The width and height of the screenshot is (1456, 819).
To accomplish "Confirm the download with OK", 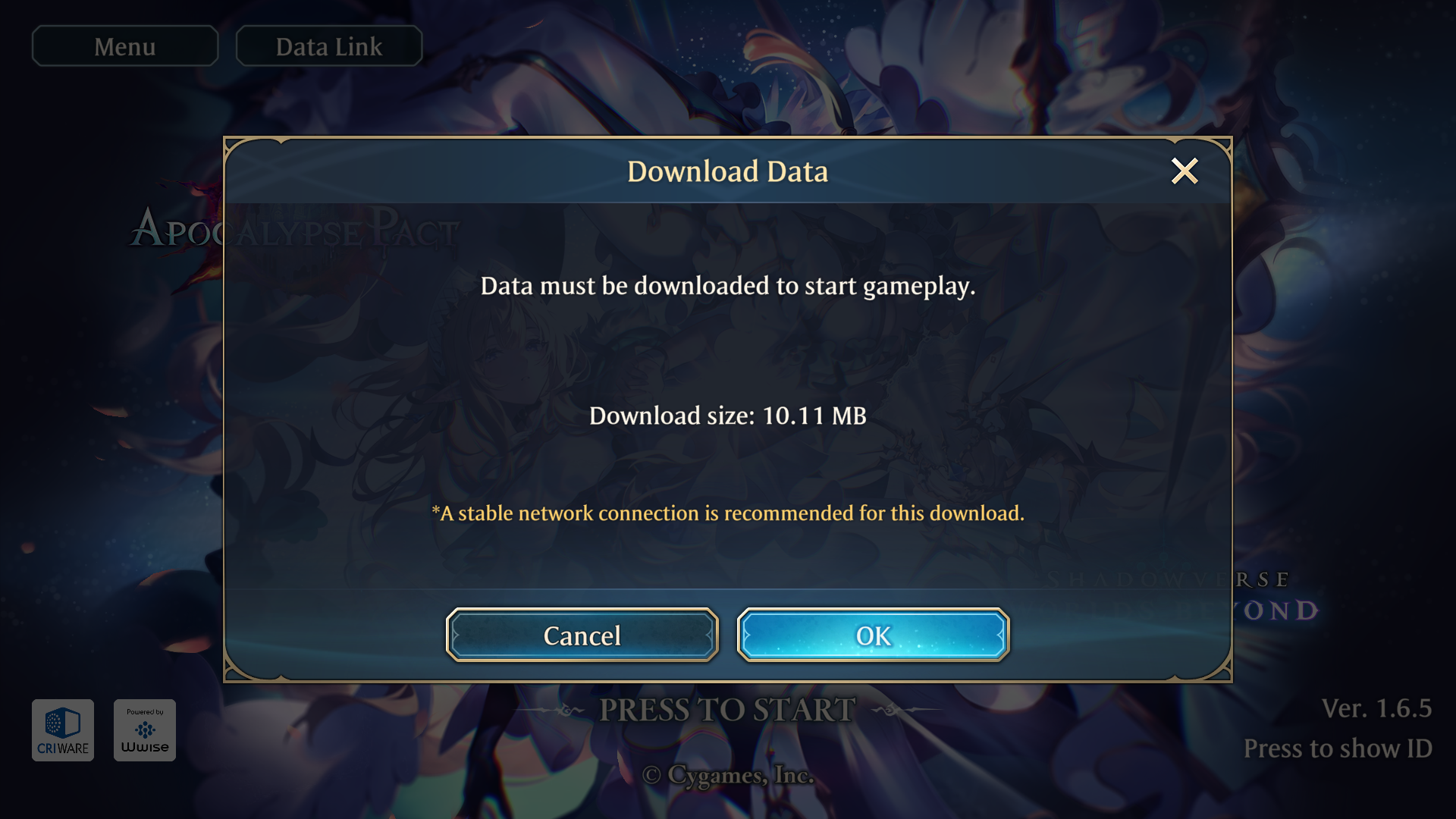I will pos(874,635).
